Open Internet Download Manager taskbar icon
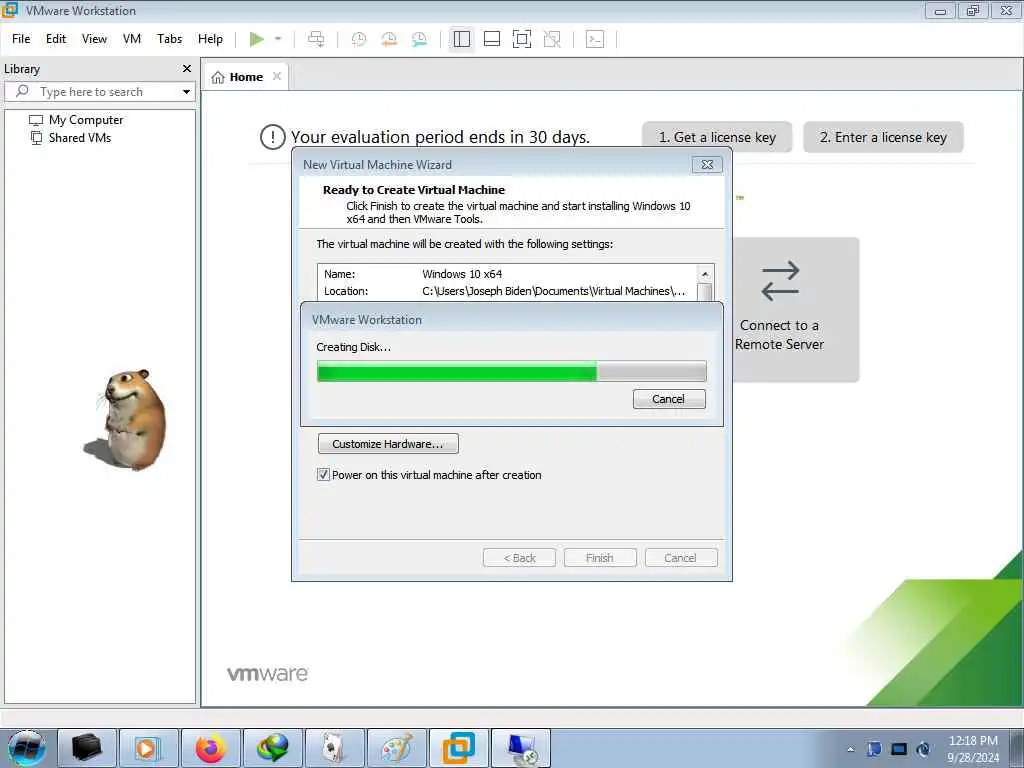Viewport: 1024px width, 768px height. pos(272,748)
